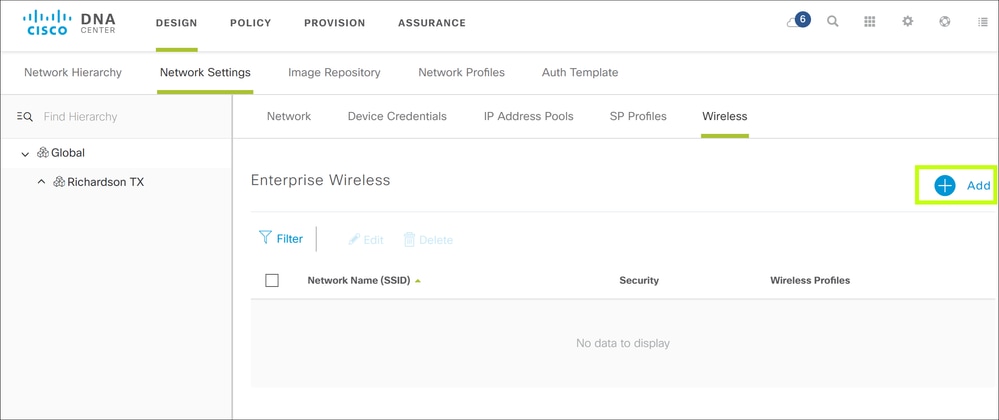999x420 pixels.
Task: Click the Filter funnel icon
Action: 265,238
